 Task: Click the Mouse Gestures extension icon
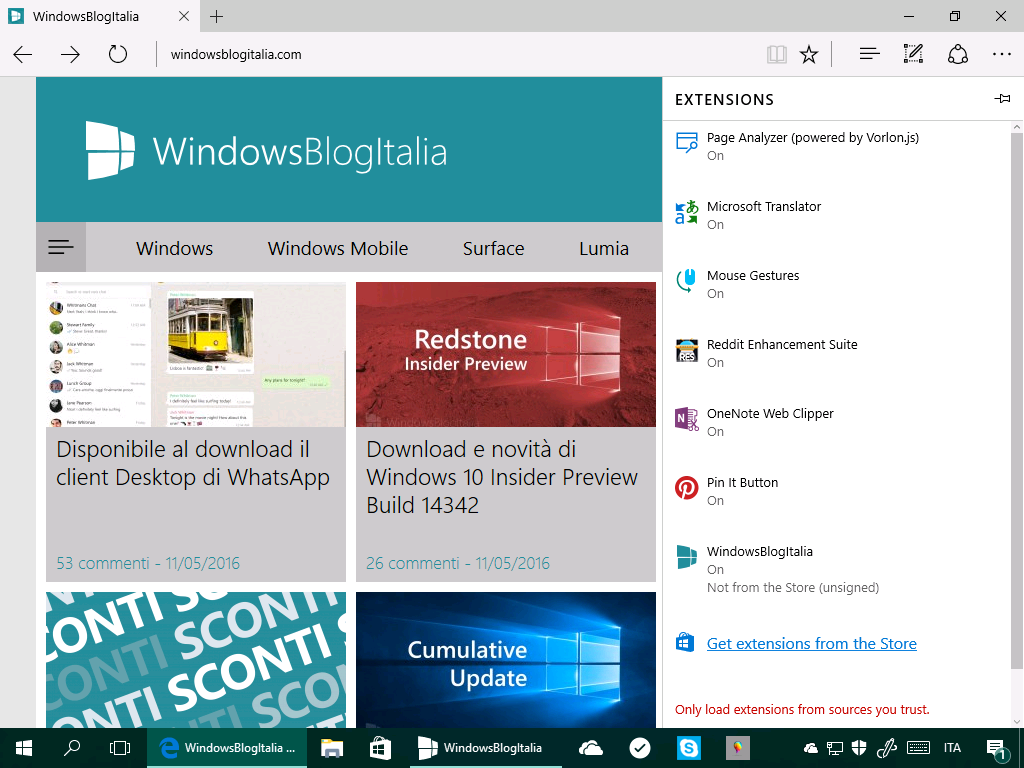686,281
